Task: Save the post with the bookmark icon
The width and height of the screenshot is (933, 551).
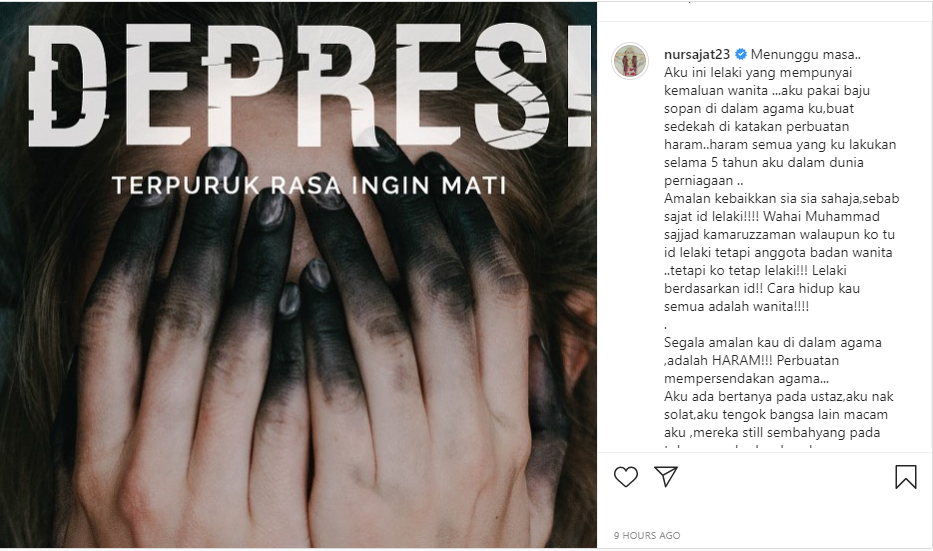Action: (x=906, y=477)
